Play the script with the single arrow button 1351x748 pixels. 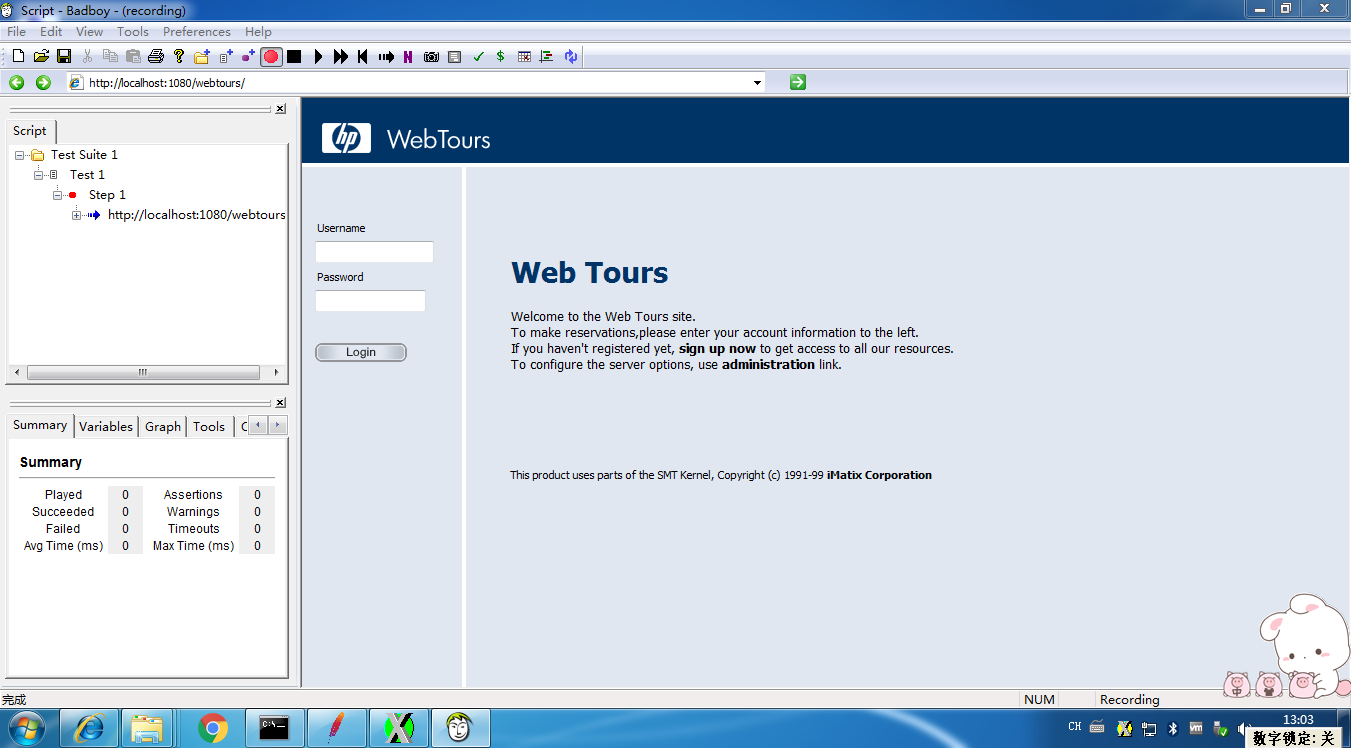click(318, 57)
